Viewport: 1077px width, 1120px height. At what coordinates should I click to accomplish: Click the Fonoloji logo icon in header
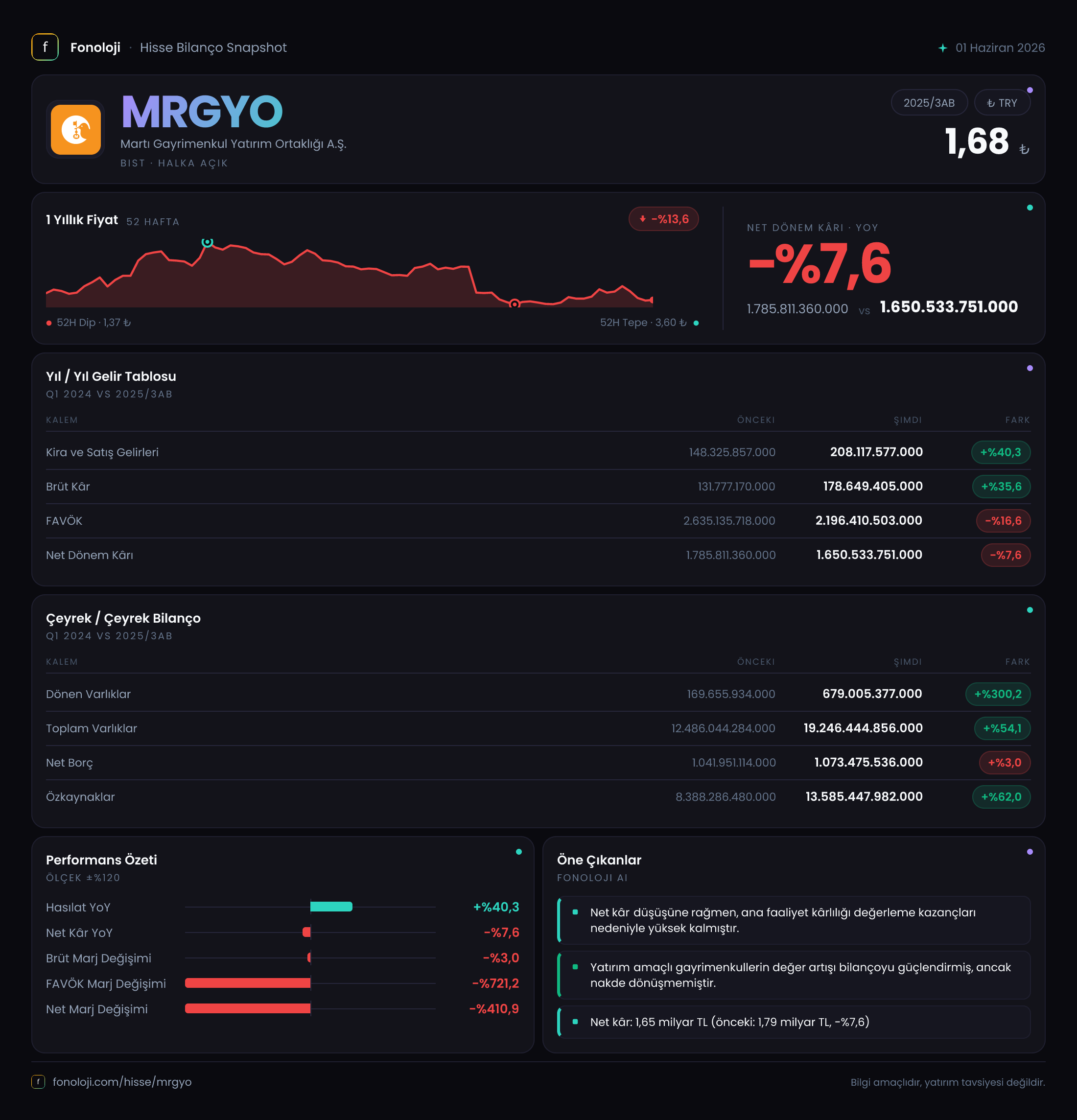(x=45, y=47)
